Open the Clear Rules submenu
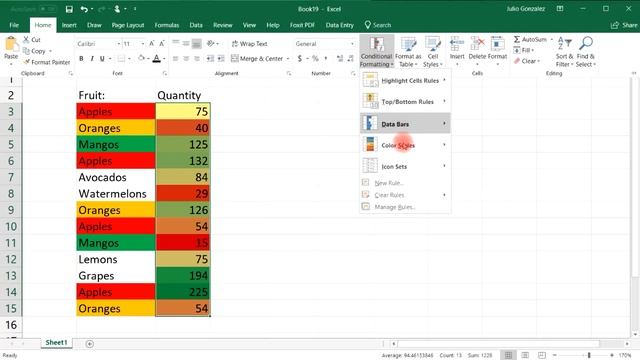Image resolution: width=640 pixels, height=360 pixels. pyautogui.click(x=405, y=195)
